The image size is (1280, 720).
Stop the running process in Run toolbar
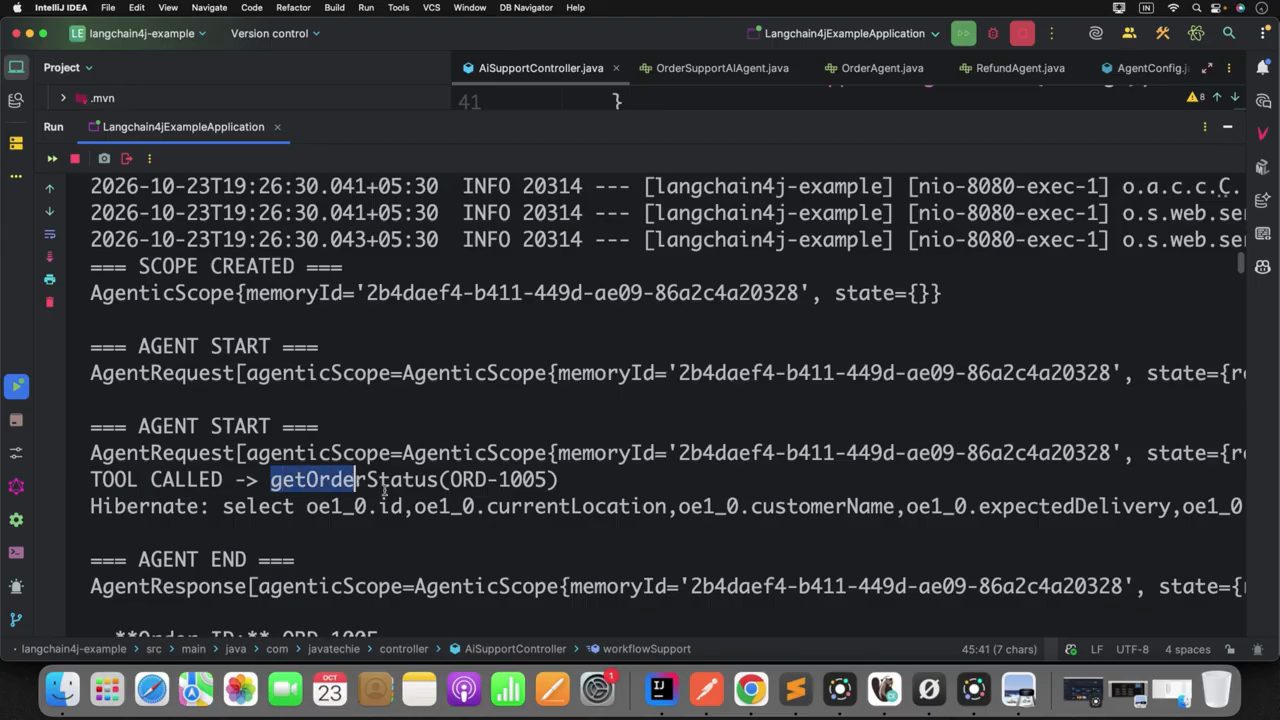point(75,158)
